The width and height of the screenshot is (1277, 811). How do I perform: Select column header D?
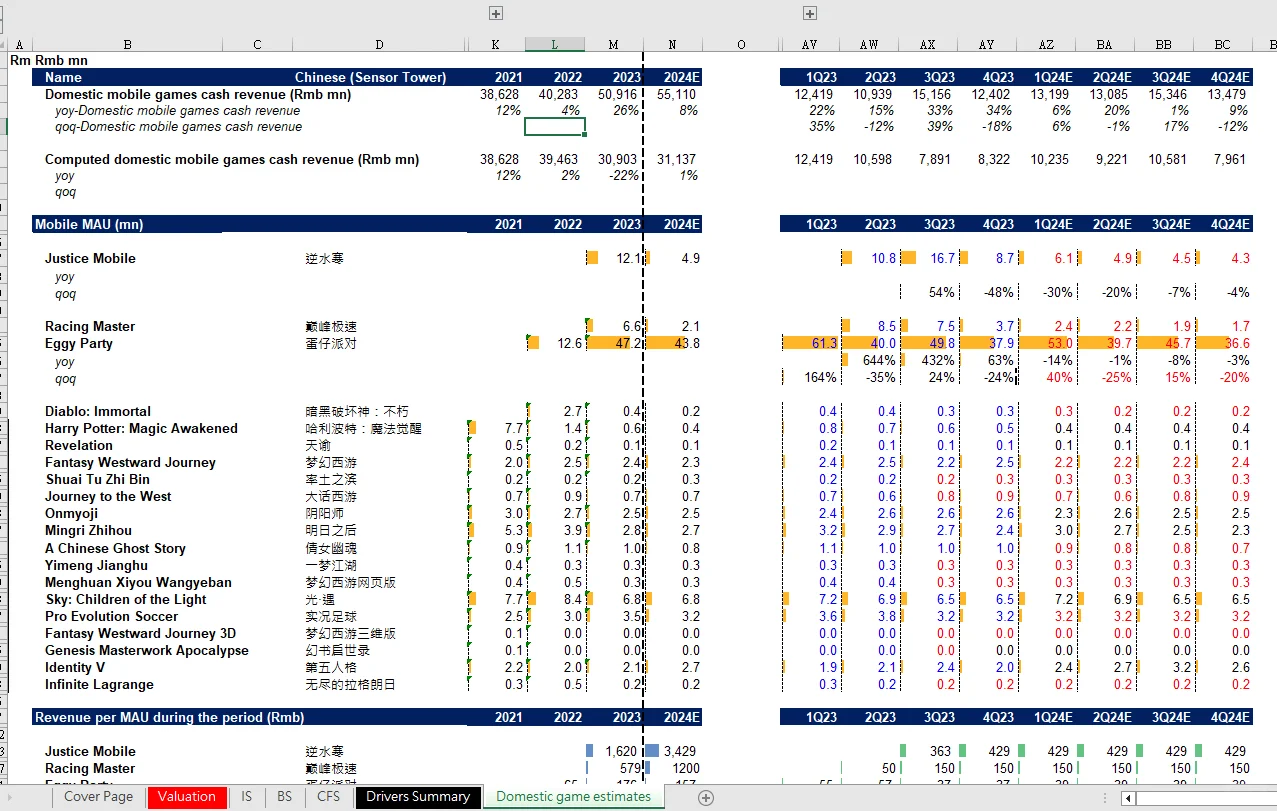(379, 45)
